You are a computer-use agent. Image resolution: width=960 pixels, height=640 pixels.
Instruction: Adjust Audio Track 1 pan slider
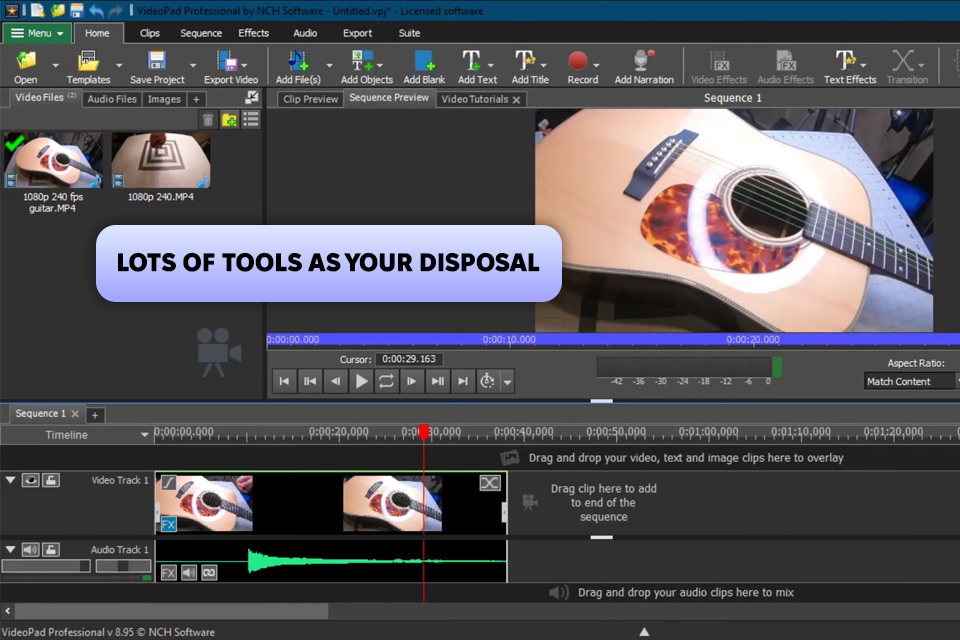click(x=123, y=566)
